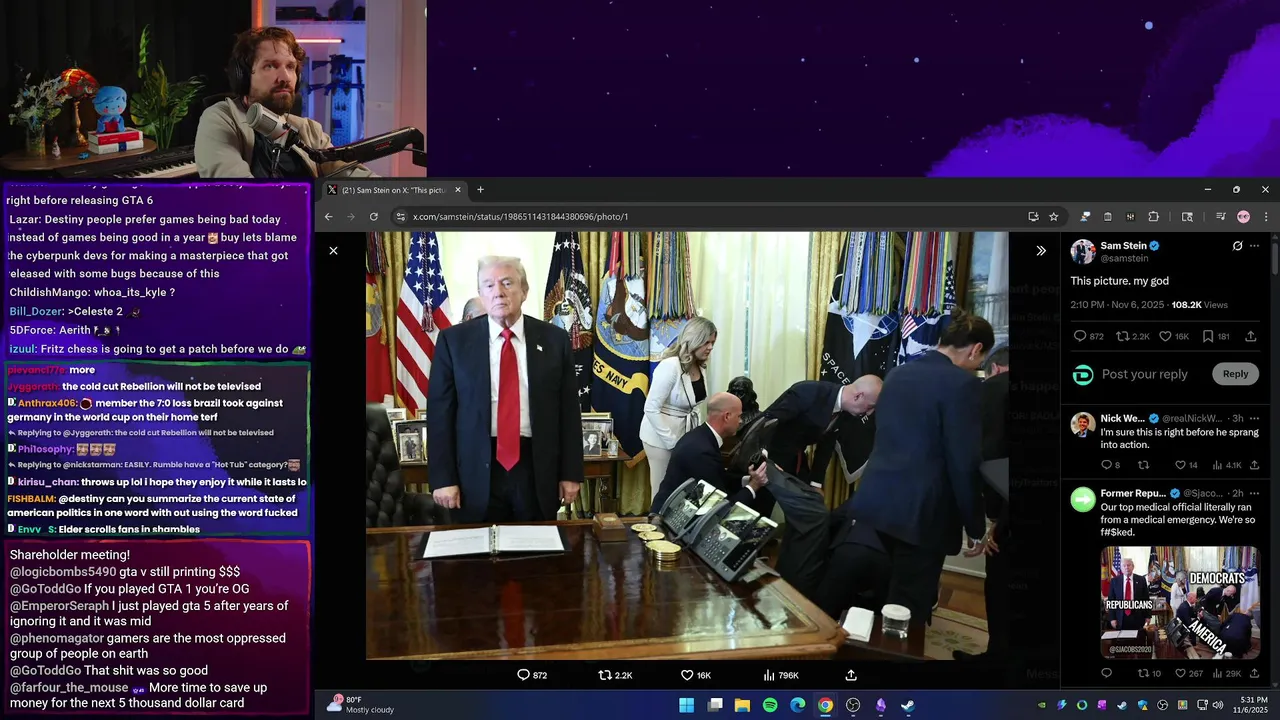View analytics 4.1K on Nick We... reply
Viewport: 1280px width, 720px height.
click(x=1227, y=465)
